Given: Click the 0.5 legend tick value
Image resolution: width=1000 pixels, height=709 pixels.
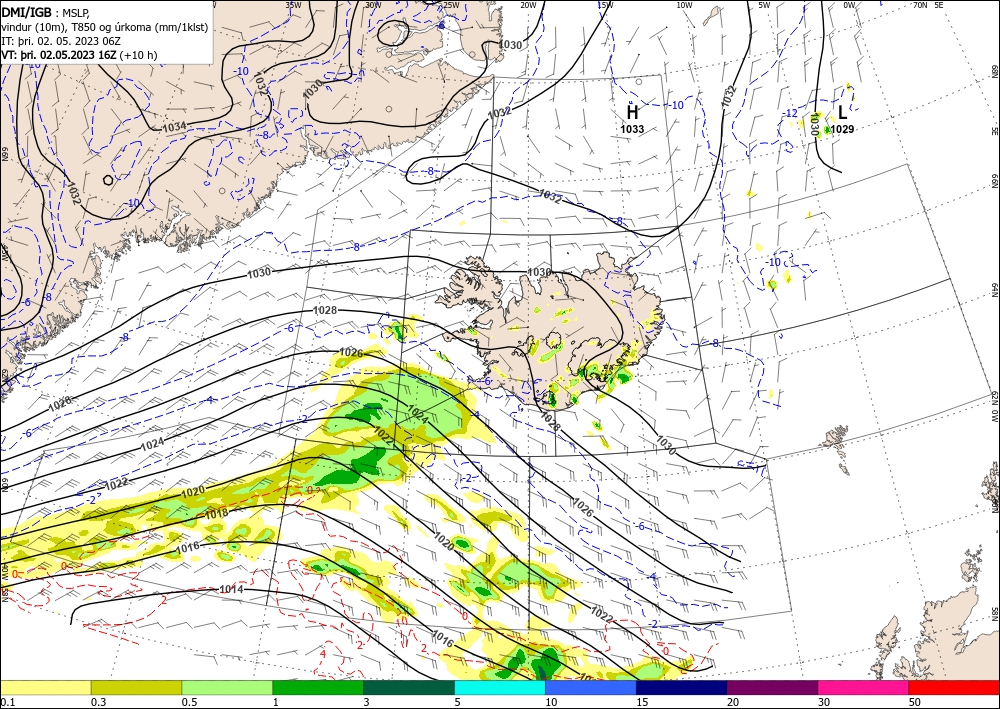Looking at the screenshot, I should point(189,702).
